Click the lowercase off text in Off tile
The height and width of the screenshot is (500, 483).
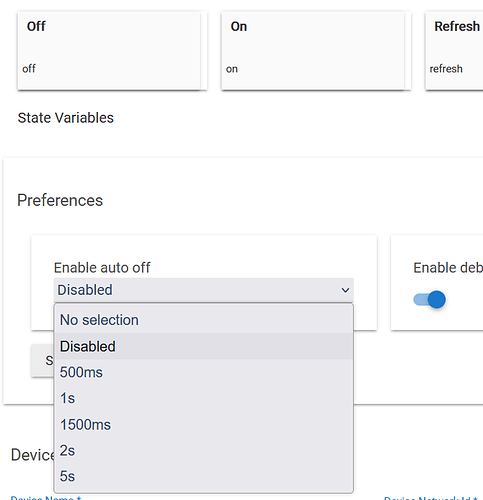(29, 69)
